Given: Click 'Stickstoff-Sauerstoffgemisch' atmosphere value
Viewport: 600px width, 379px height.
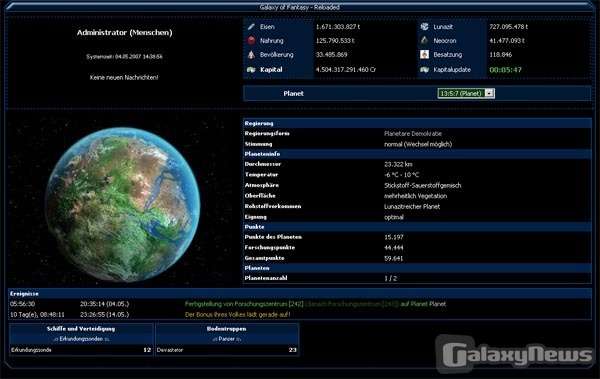Looking at the screenshot, I should click(x=423, y=186).
